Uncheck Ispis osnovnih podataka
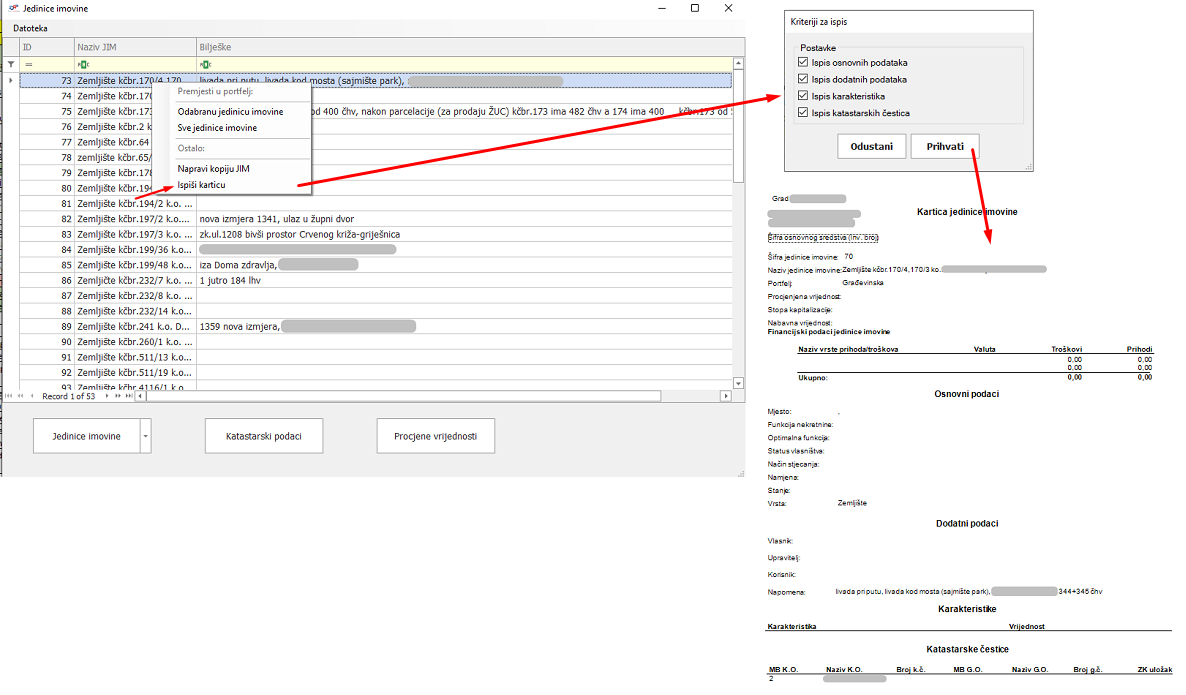Viewport: 1186px width, 695px height. [x=803, y=63]
